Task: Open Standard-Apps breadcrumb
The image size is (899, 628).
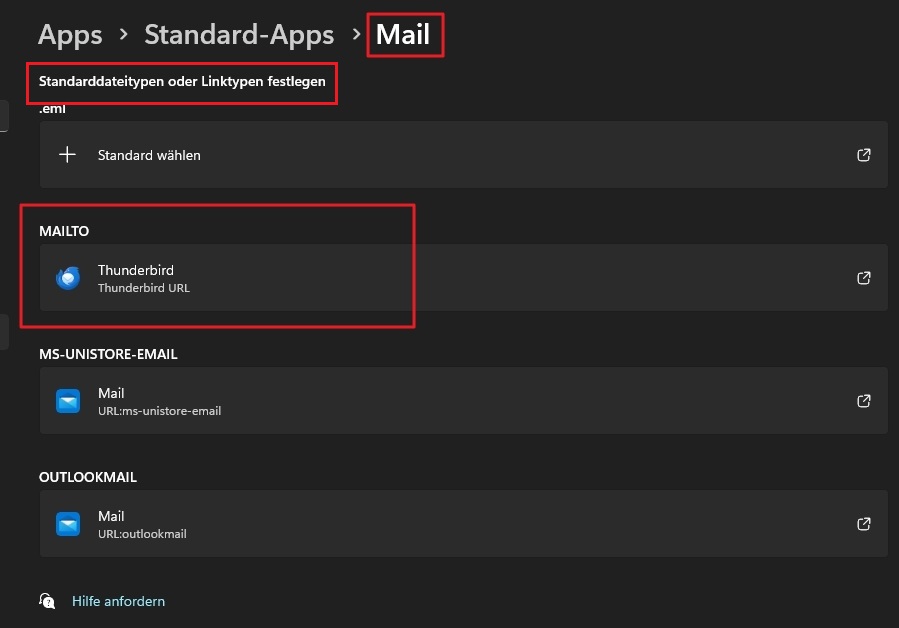Action: point(239,34)
